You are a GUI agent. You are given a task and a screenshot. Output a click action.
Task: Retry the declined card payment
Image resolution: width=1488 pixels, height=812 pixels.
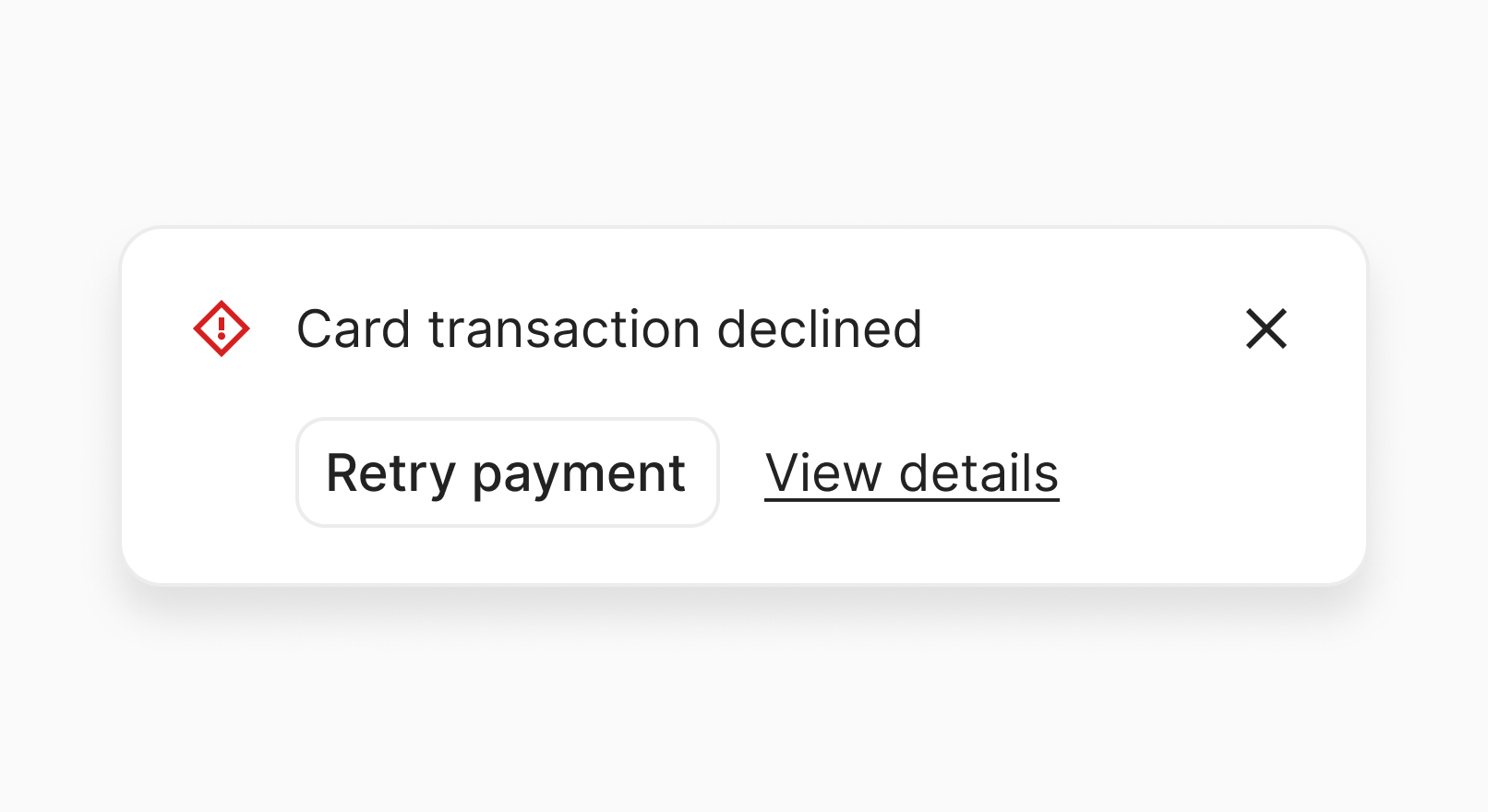[507, 473]
